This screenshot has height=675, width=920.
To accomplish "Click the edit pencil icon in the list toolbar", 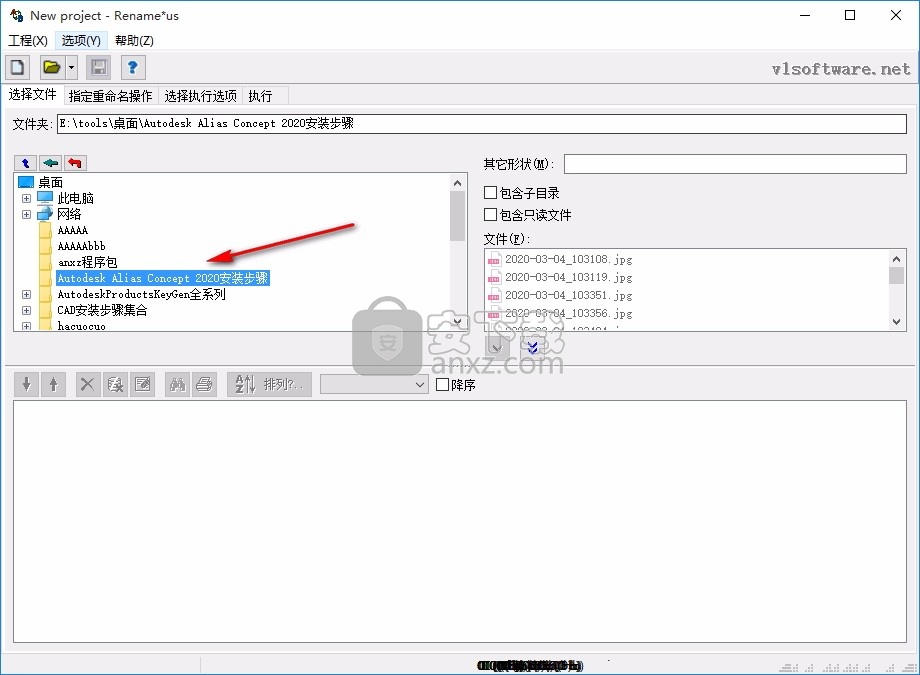I will coord(143,384).
